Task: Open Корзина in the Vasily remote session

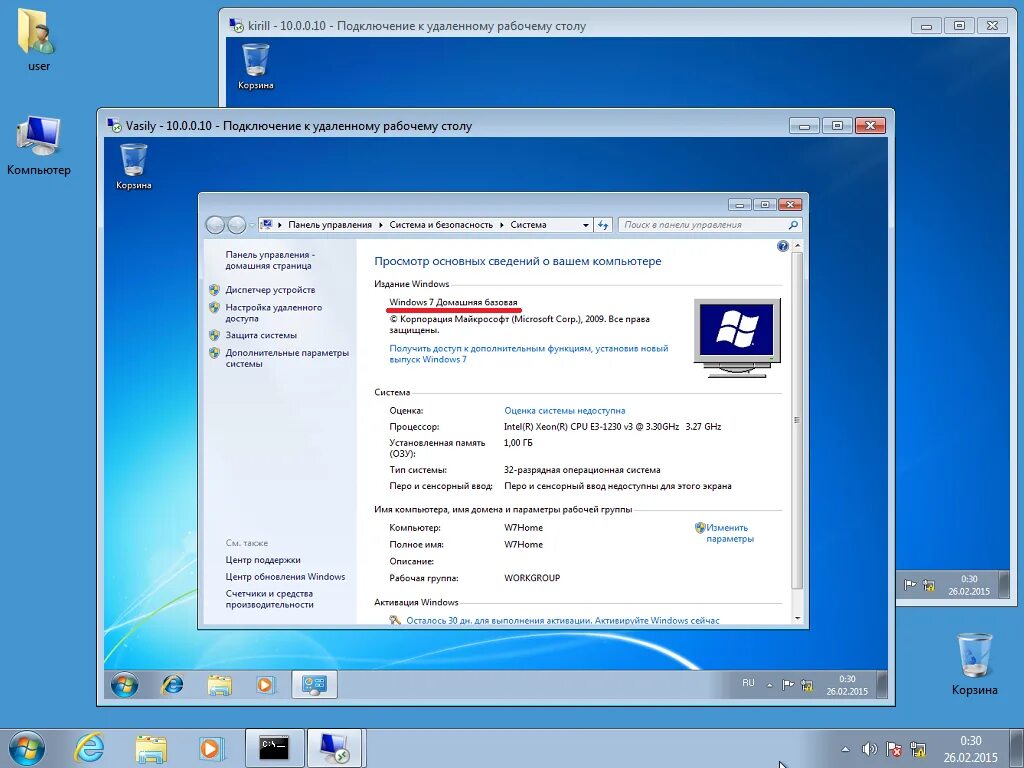Action: [133, 166]
